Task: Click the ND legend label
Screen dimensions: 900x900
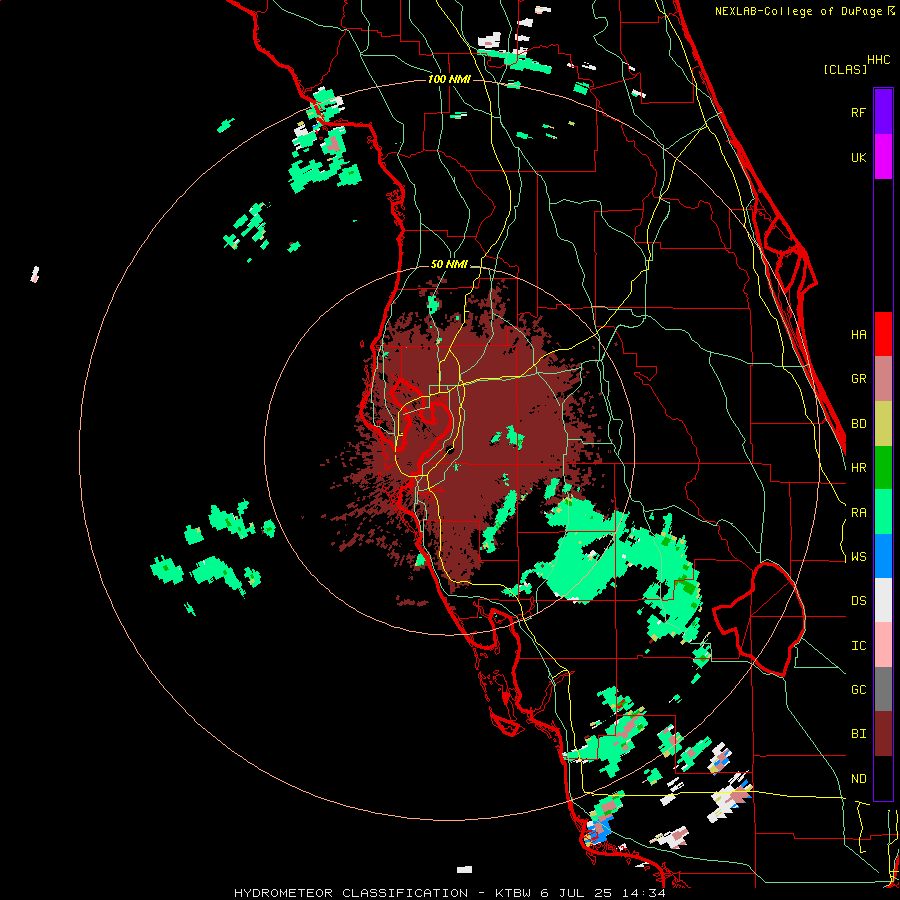Action: pyautogui.click(x=858, y=779)
